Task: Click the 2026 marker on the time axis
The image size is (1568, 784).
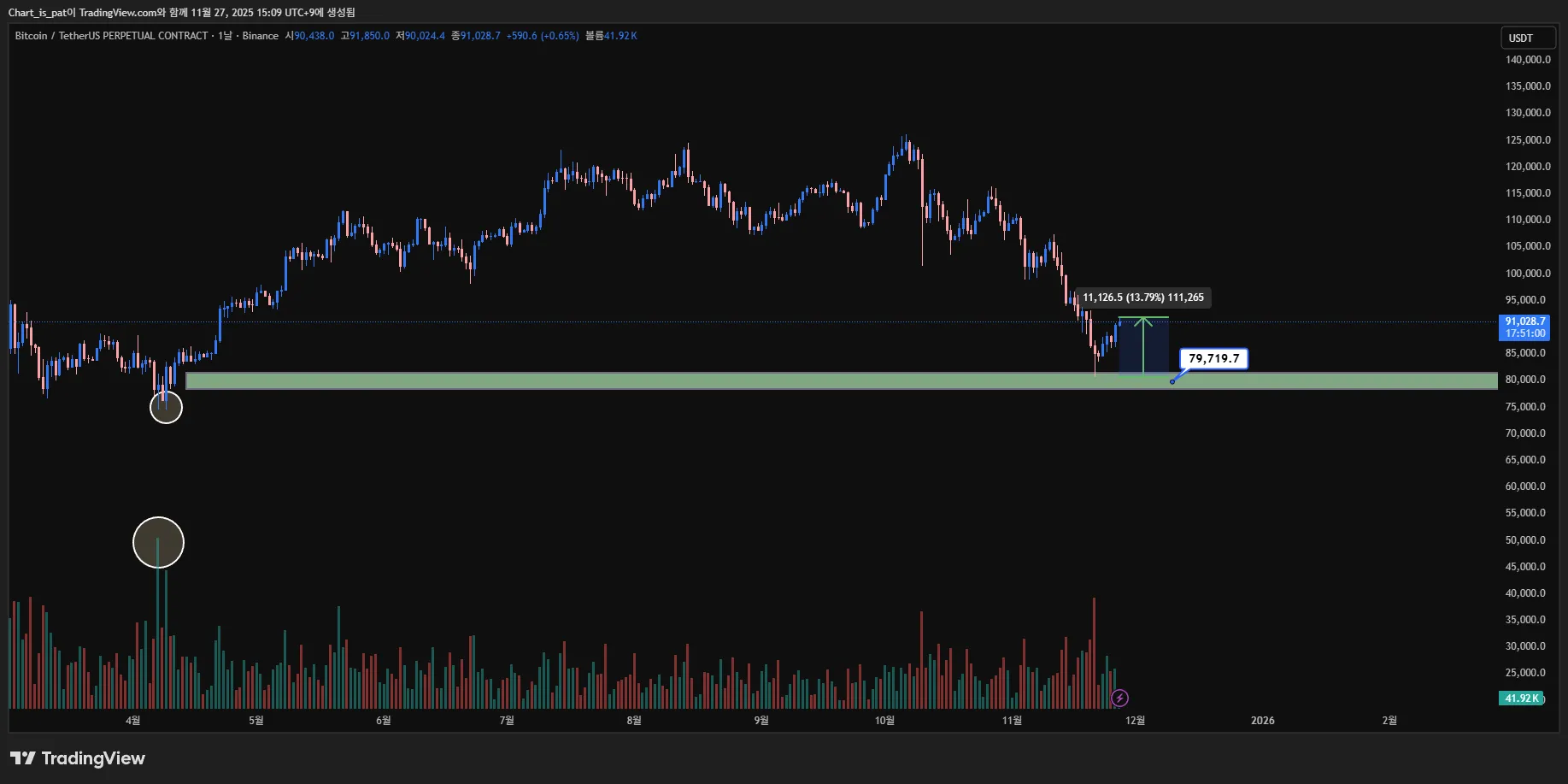Action: [1262, 721]
